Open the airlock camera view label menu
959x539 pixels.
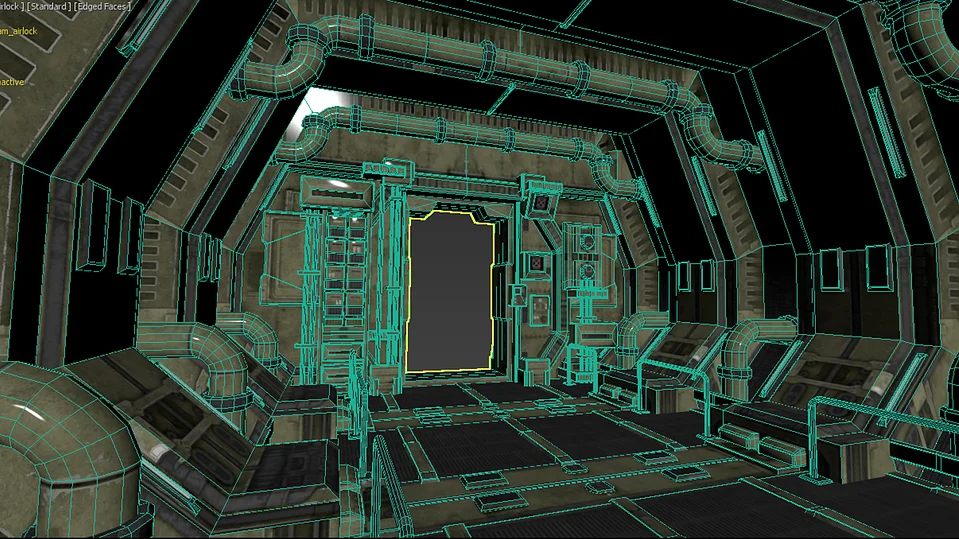(x=11, y=7)
